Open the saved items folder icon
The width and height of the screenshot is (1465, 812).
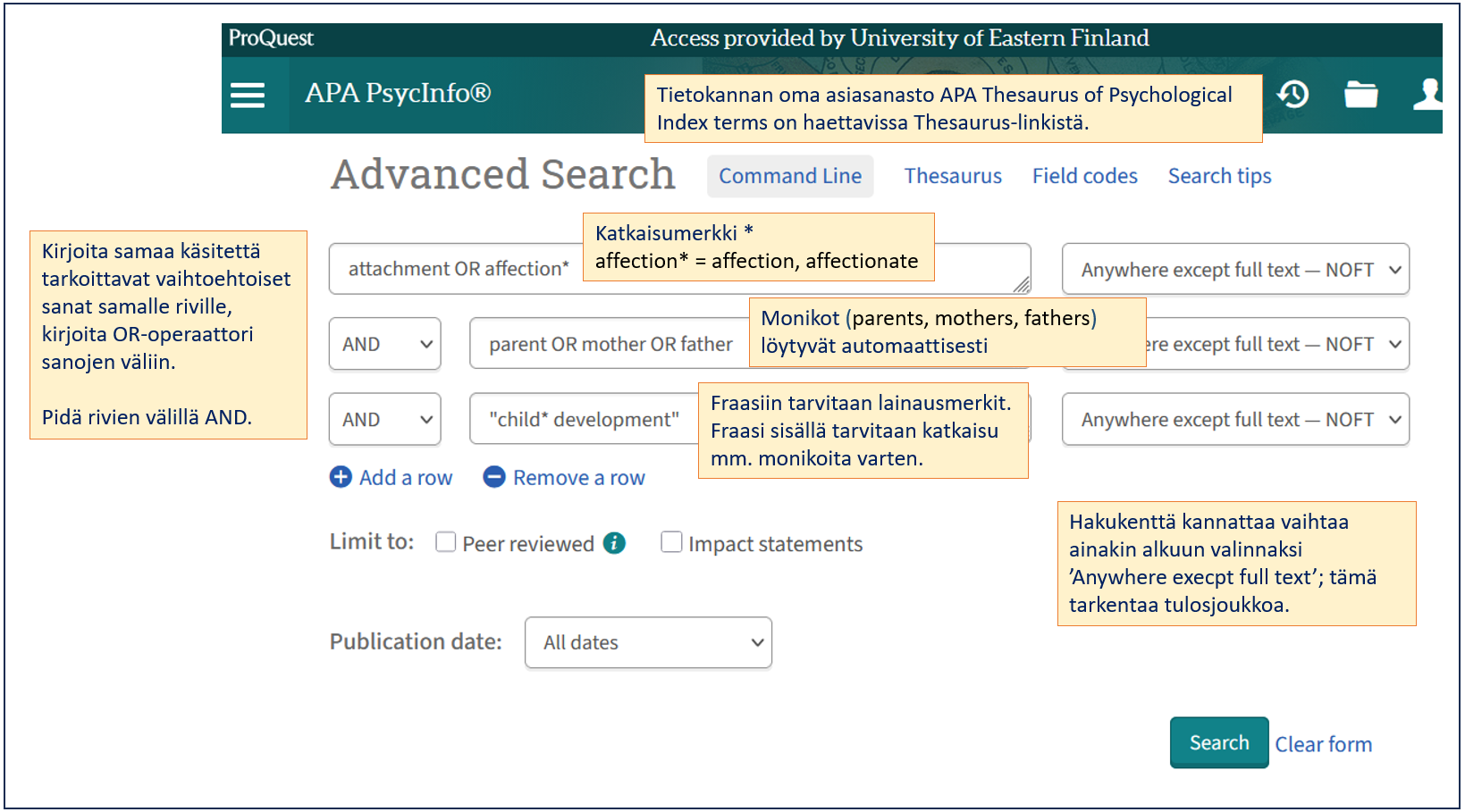1360,94
